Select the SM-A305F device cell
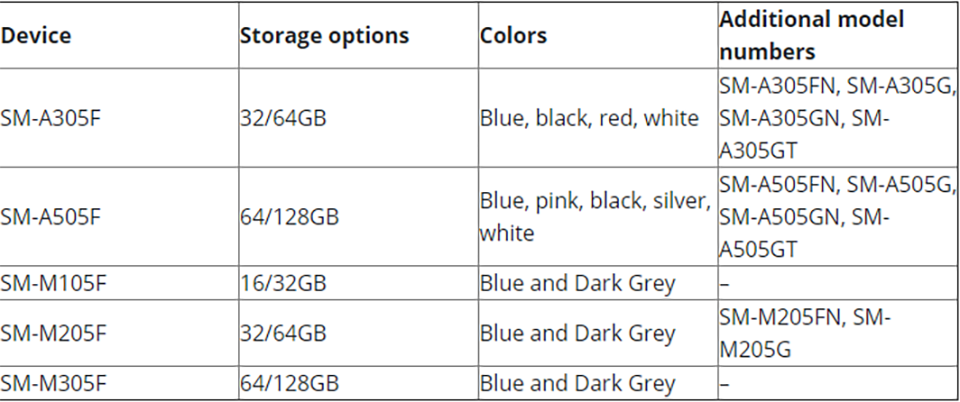Viewport: 960px width, 402px height. [119, 117]
